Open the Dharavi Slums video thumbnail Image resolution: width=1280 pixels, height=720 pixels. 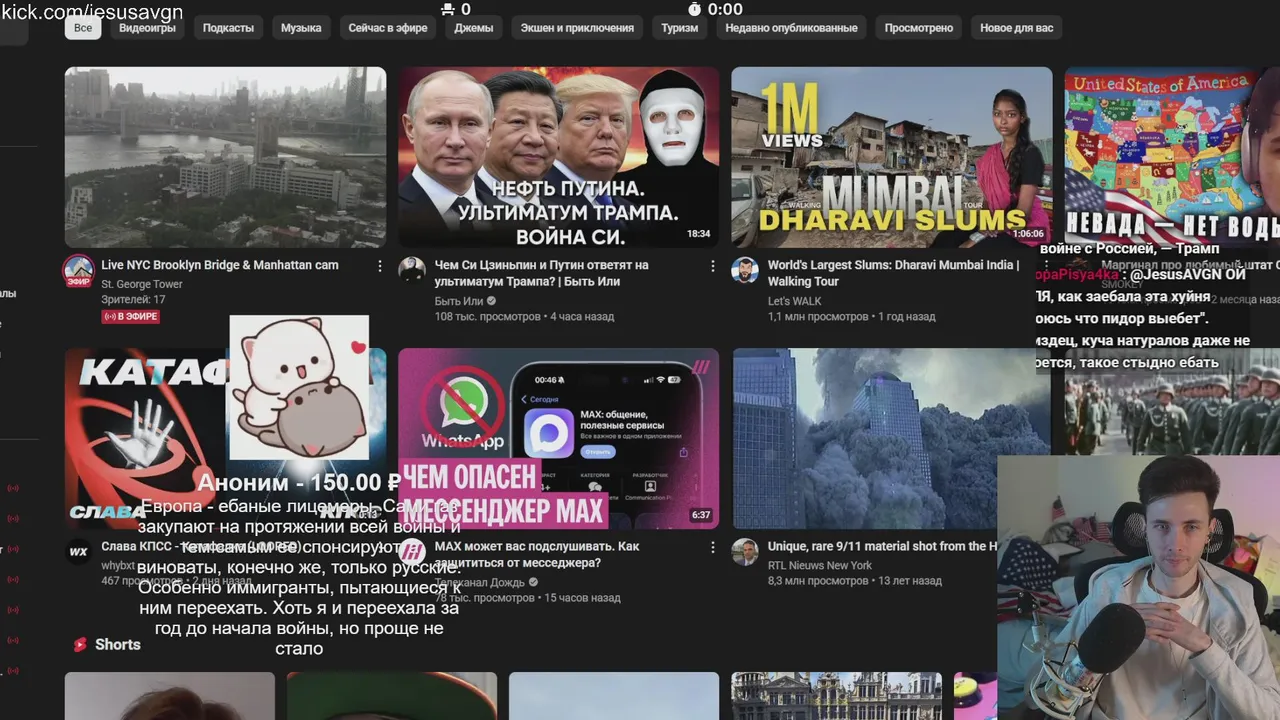coord(891,157)
